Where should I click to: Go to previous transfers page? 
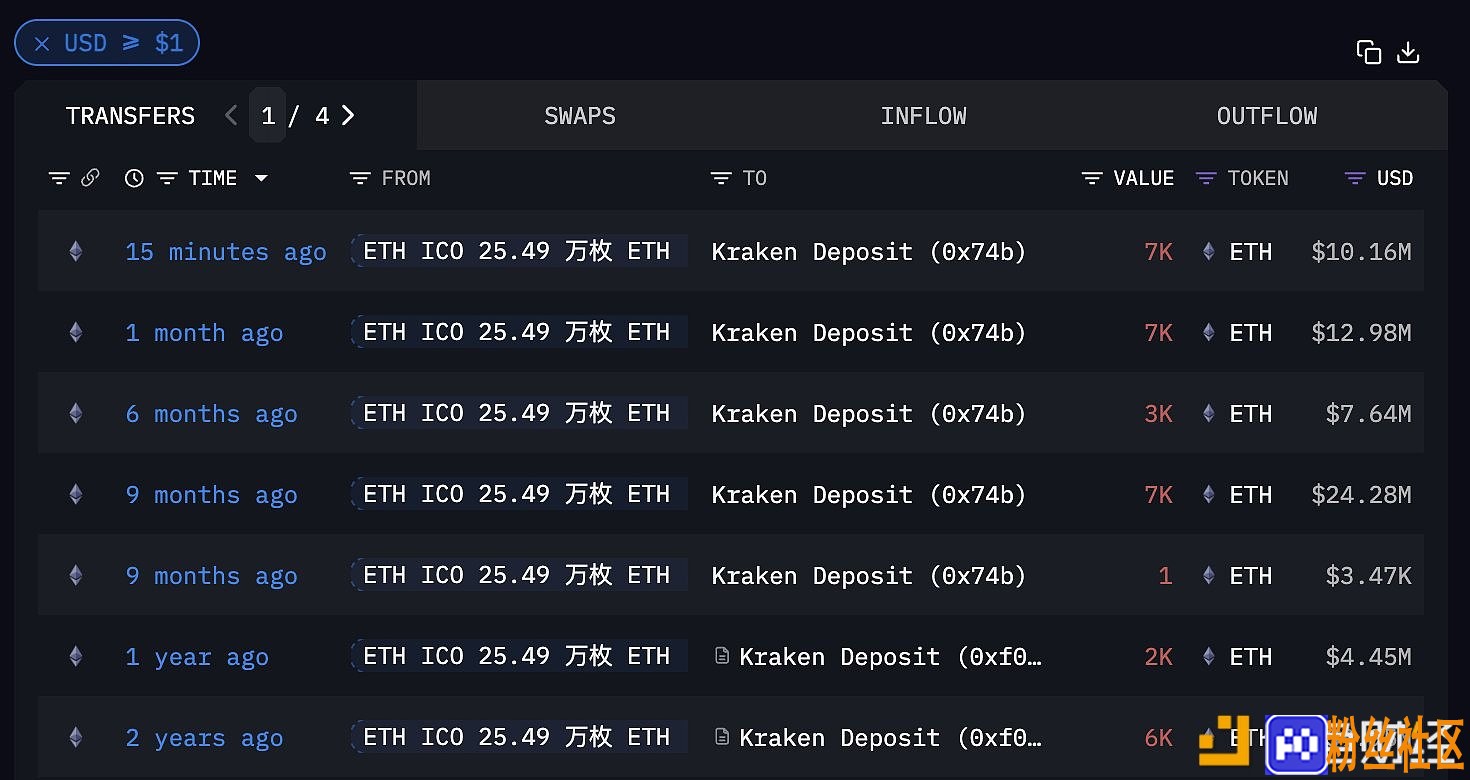(231, 115)
